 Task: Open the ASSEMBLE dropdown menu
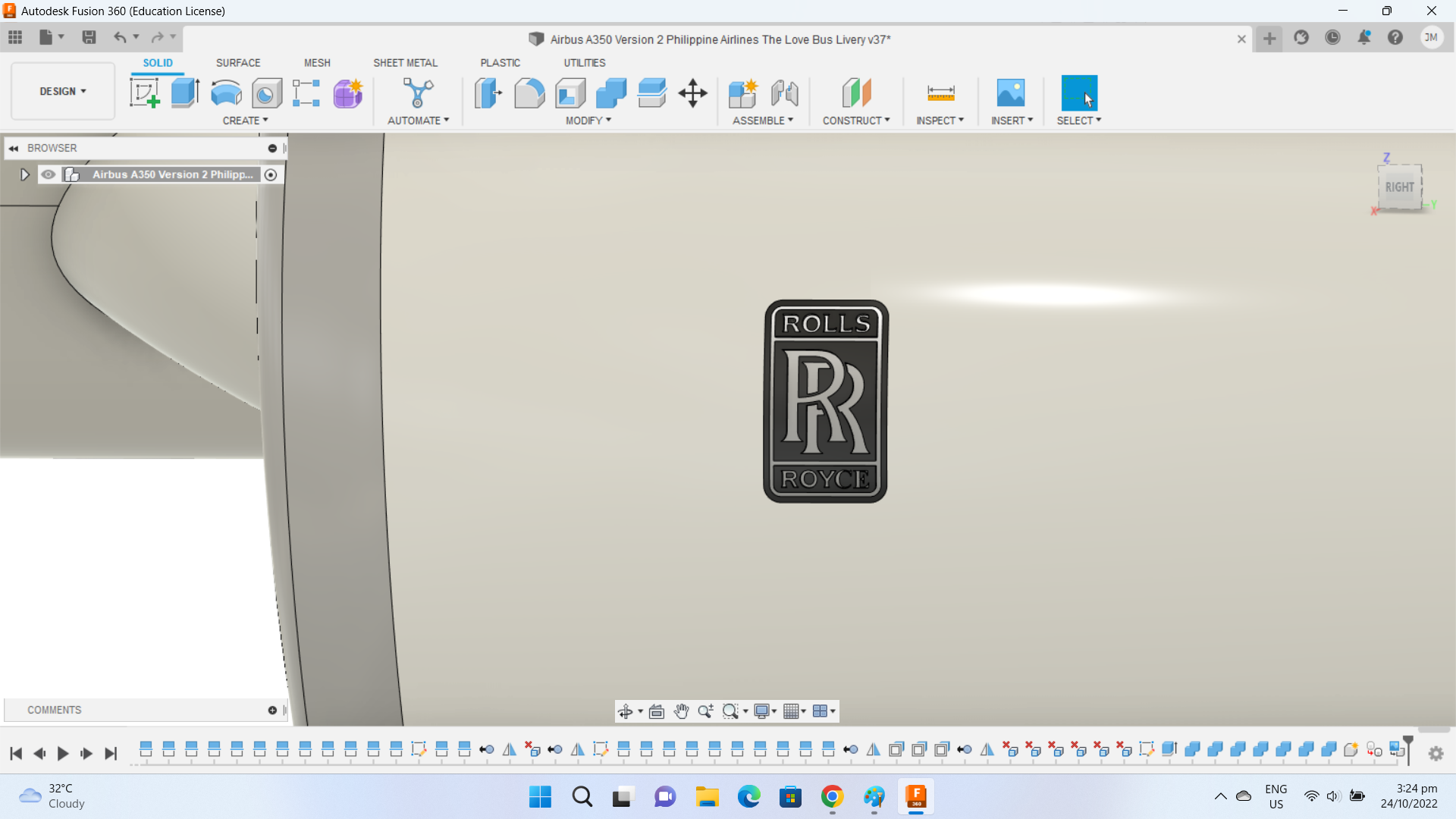tap(763, 121)
